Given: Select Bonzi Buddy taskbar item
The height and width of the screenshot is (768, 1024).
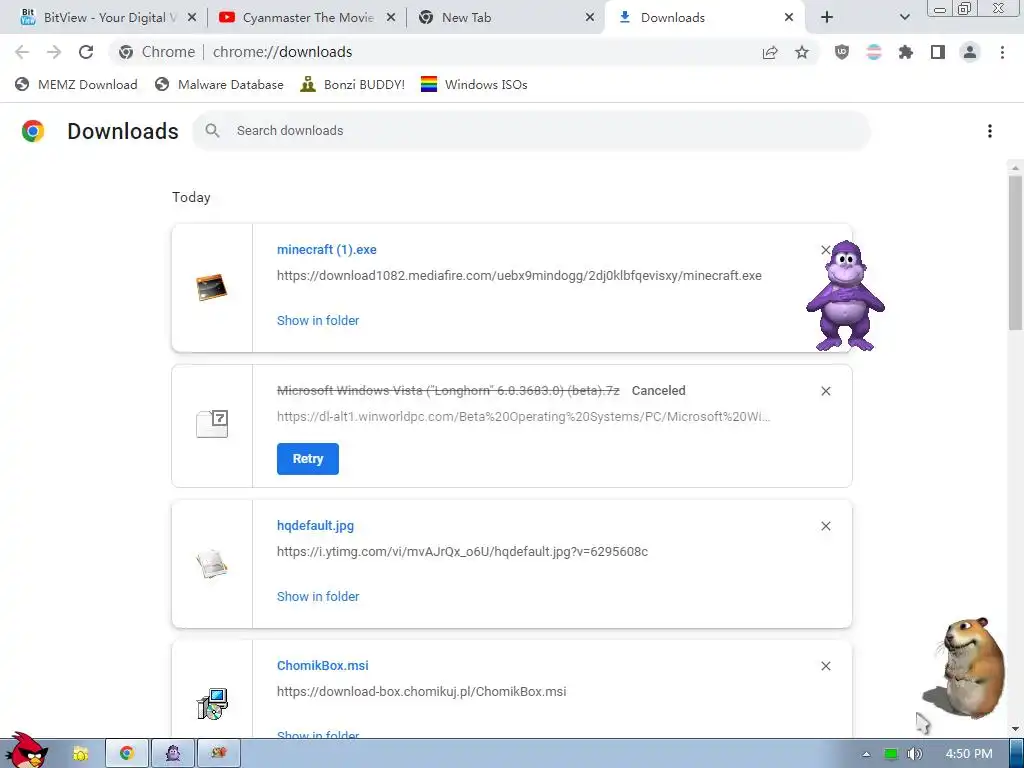Looking at the screenshot, I should pos(173,754).
